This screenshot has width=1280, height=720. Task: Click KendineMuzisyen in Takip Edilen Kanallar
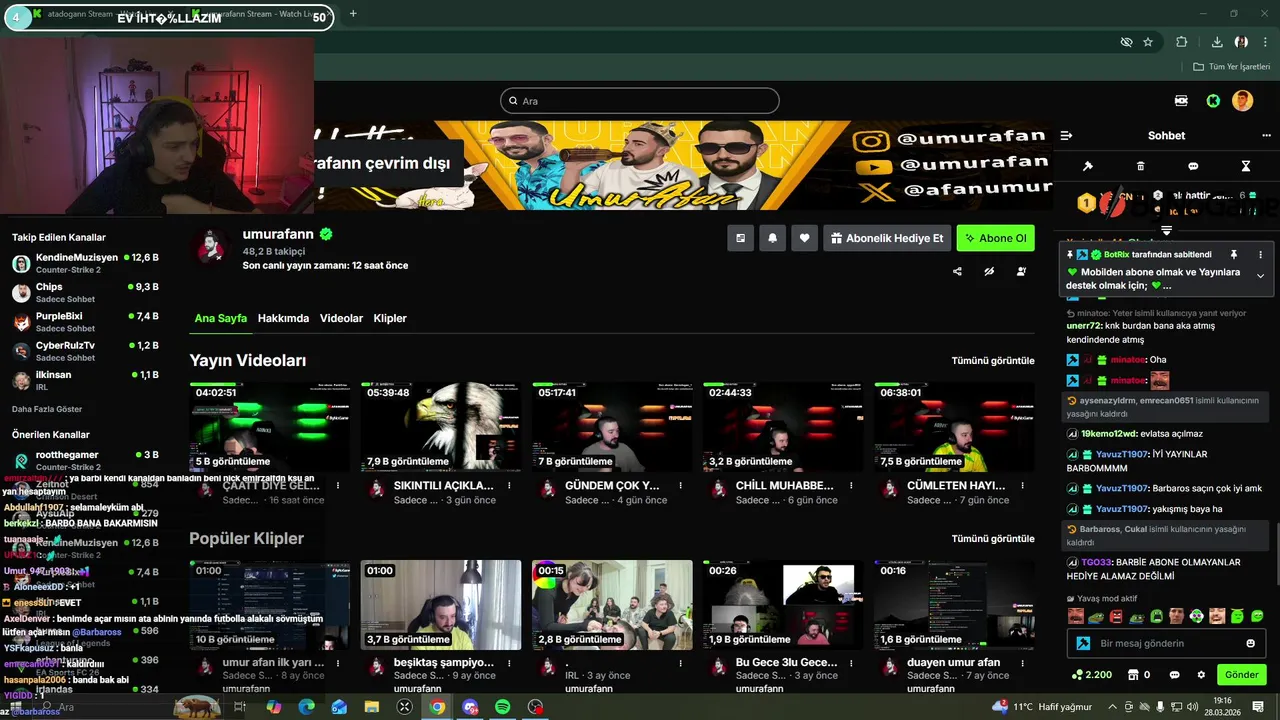pos(85,264)
